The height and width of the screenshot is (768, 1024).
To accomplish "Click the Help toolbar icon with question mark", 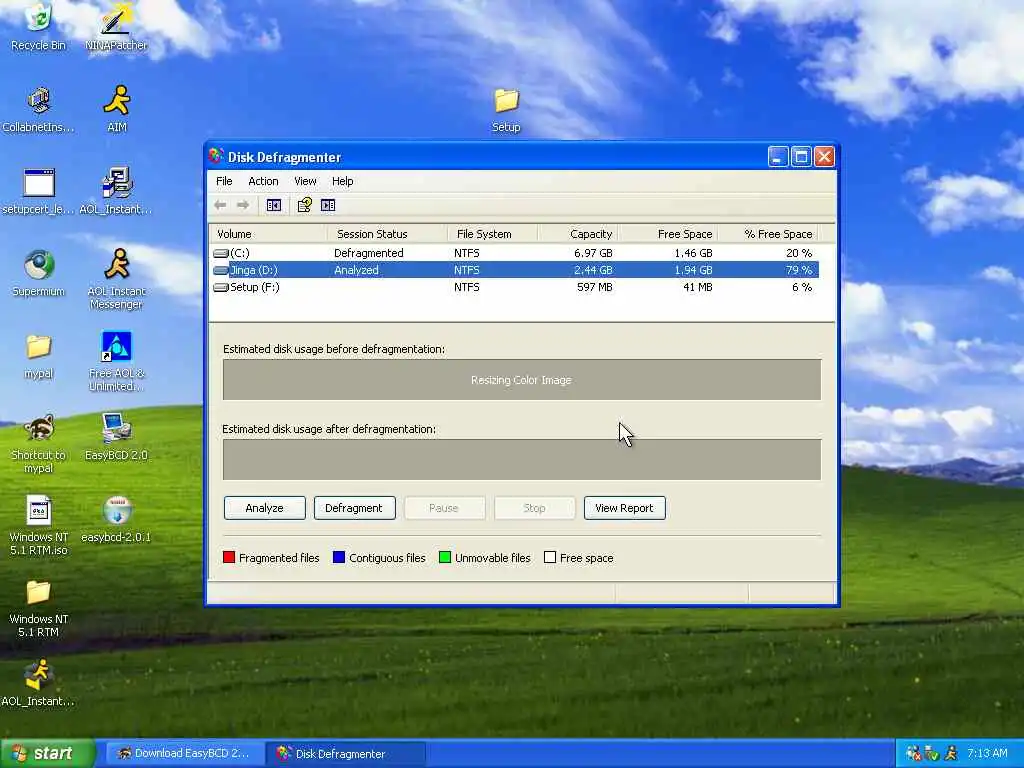I will click(x=304, y=205).
